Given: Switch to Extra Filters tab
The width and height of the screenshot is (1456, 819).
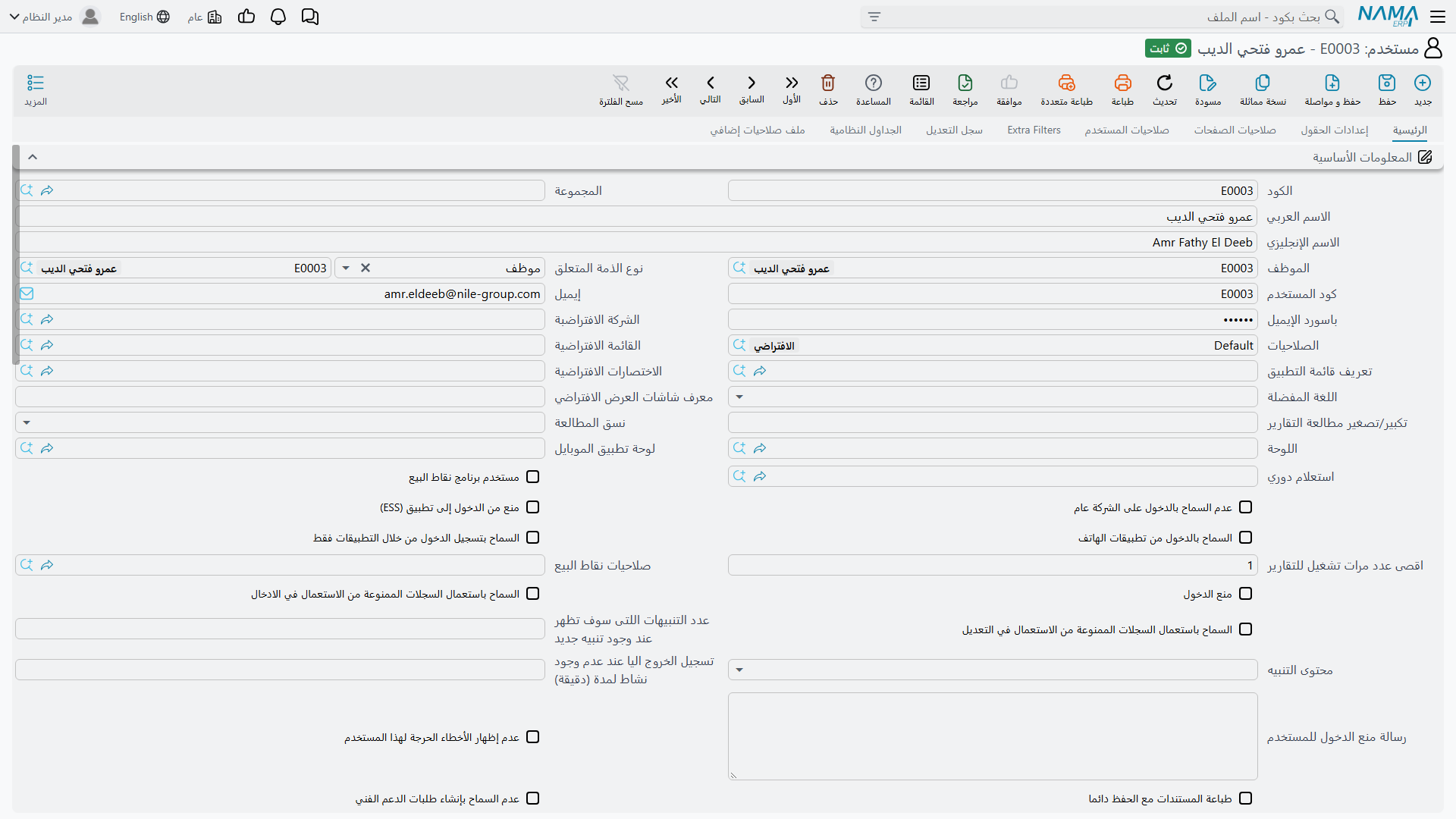Looking at the screenshot, I should 1034,130.
